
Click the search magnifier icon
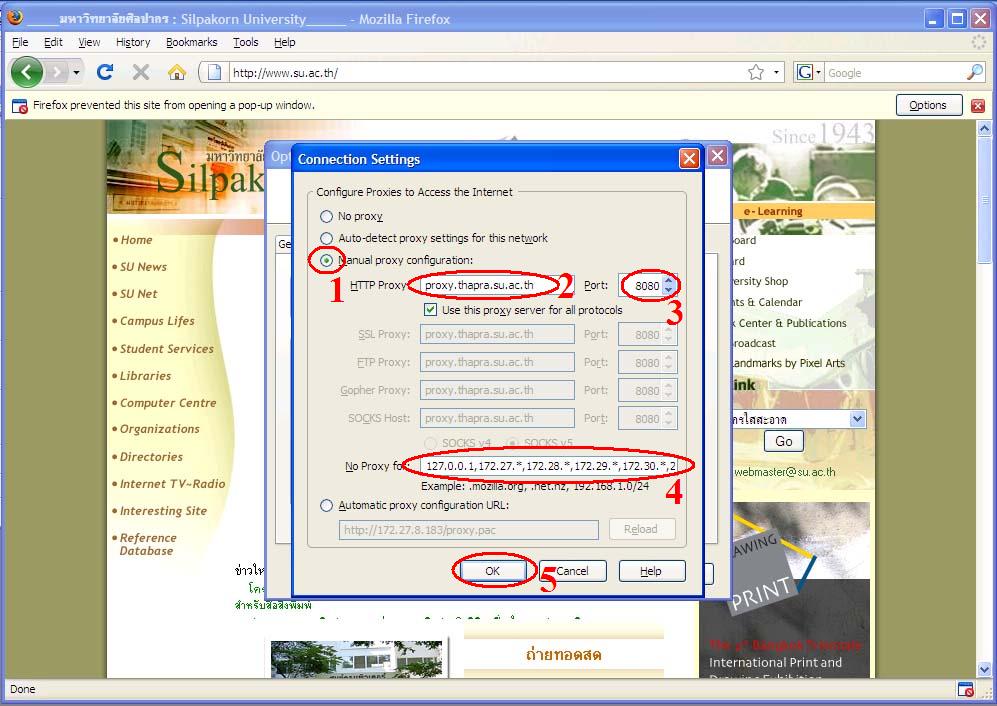click(x=975, y=73)
